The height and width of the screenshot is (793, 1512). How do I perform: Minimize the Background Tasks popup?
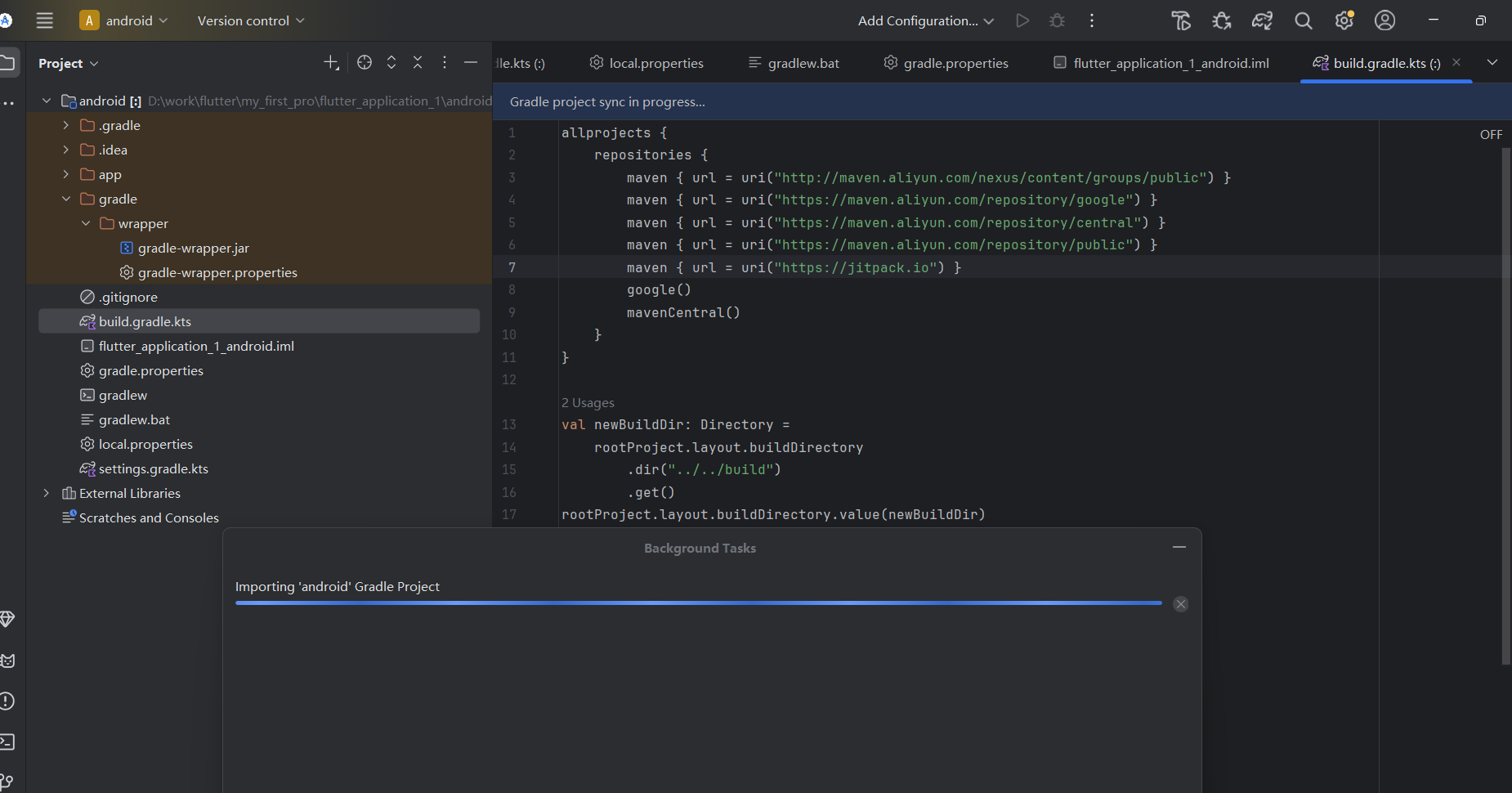(1179, 547)
